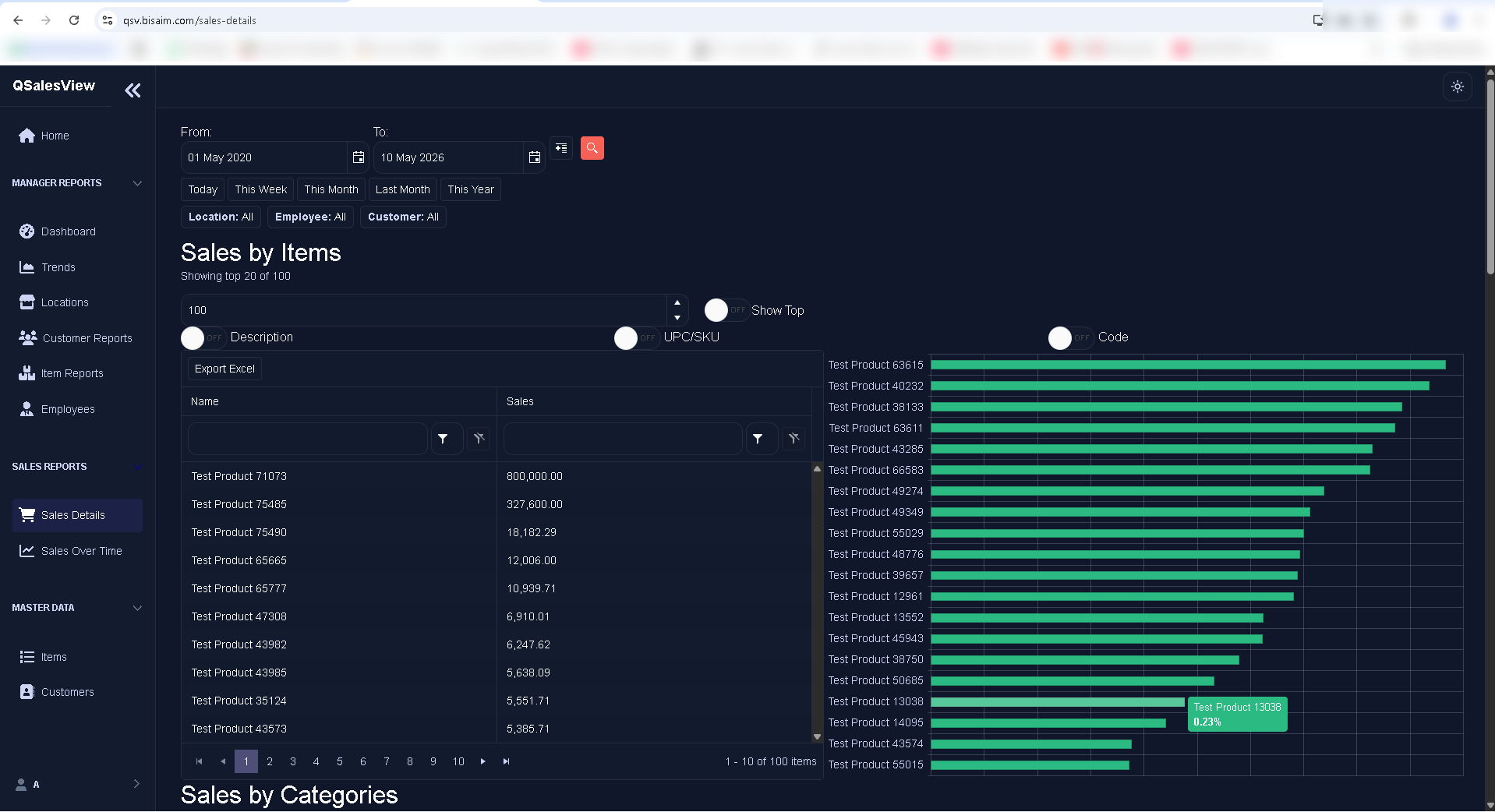Go back in browser history
The image size is (1495, 812).
click(x=18, y=20)
